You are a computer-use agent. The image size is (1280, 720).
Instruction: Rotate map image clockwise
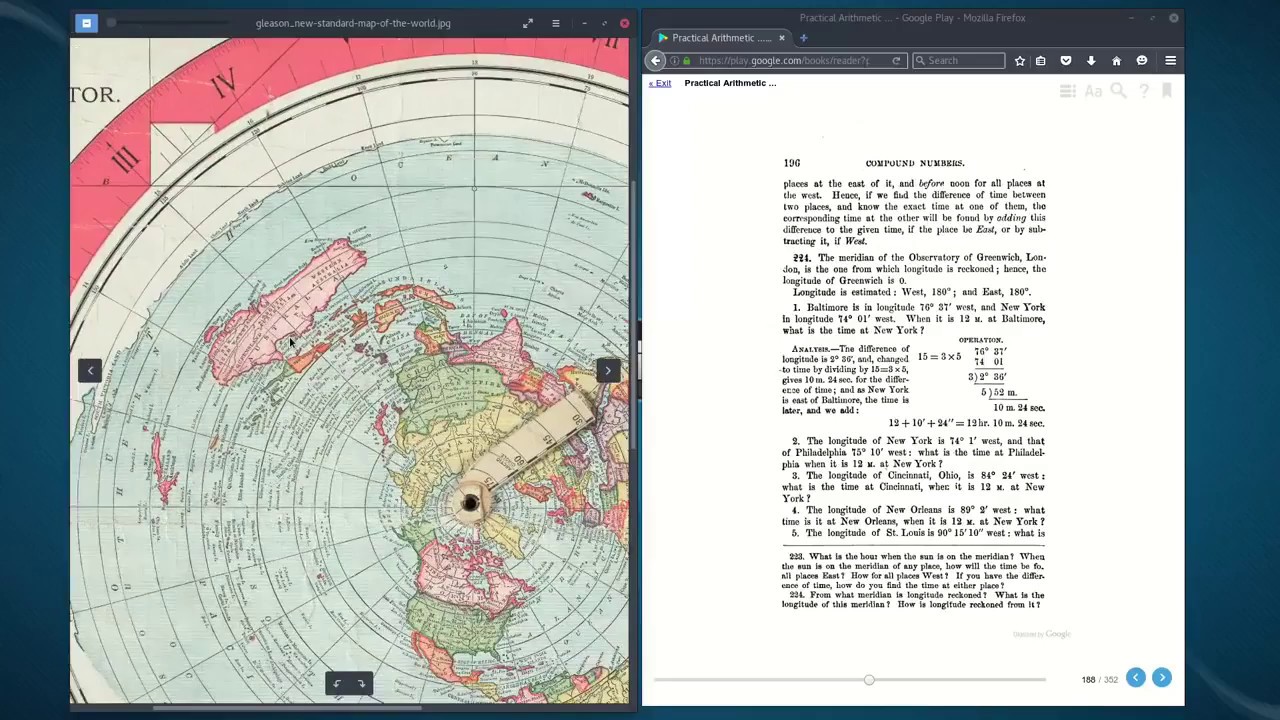[x=361, y=684]
